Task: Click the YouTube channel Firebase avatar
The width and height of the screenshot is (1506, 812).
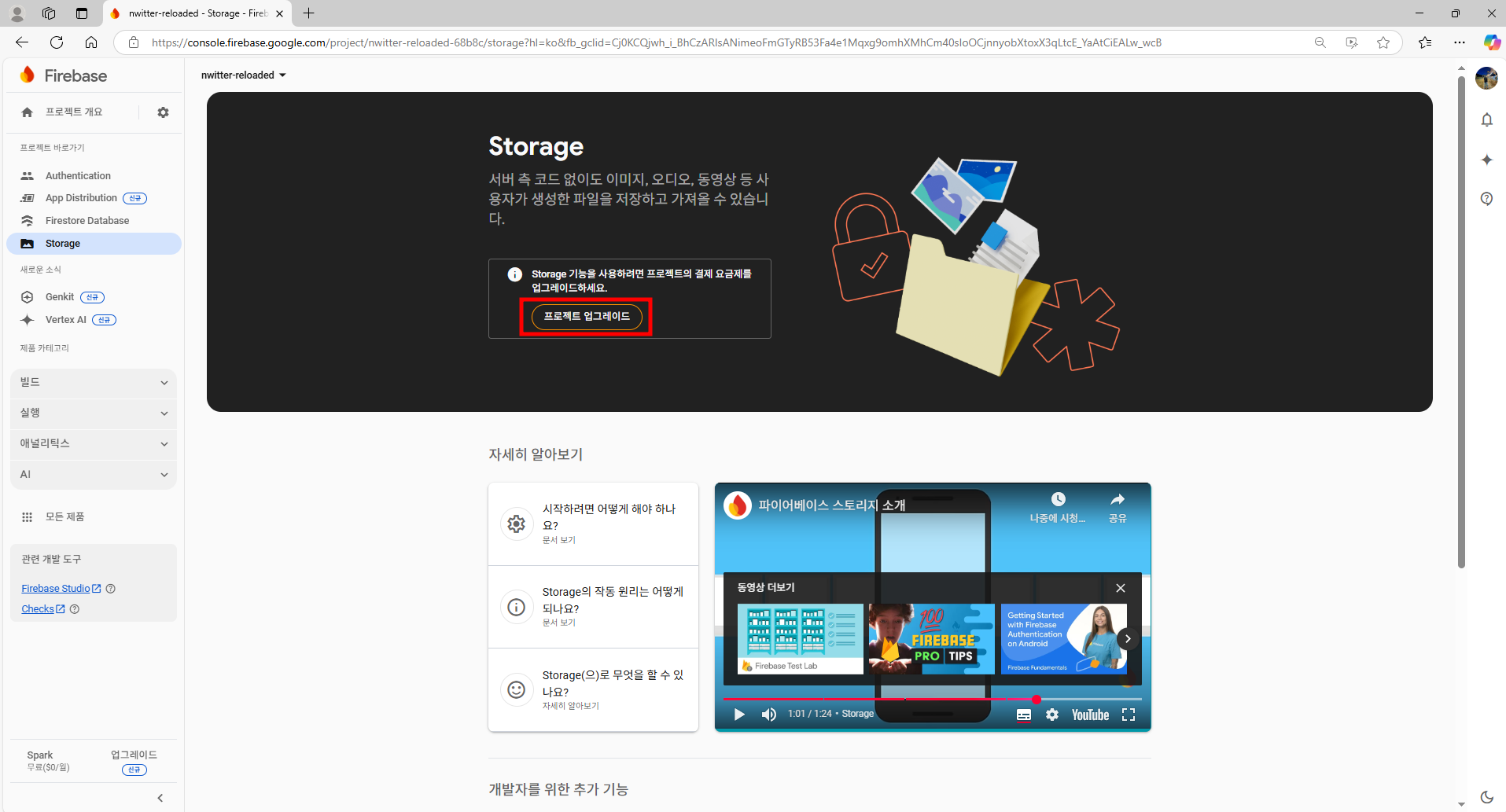Action: 738,505
